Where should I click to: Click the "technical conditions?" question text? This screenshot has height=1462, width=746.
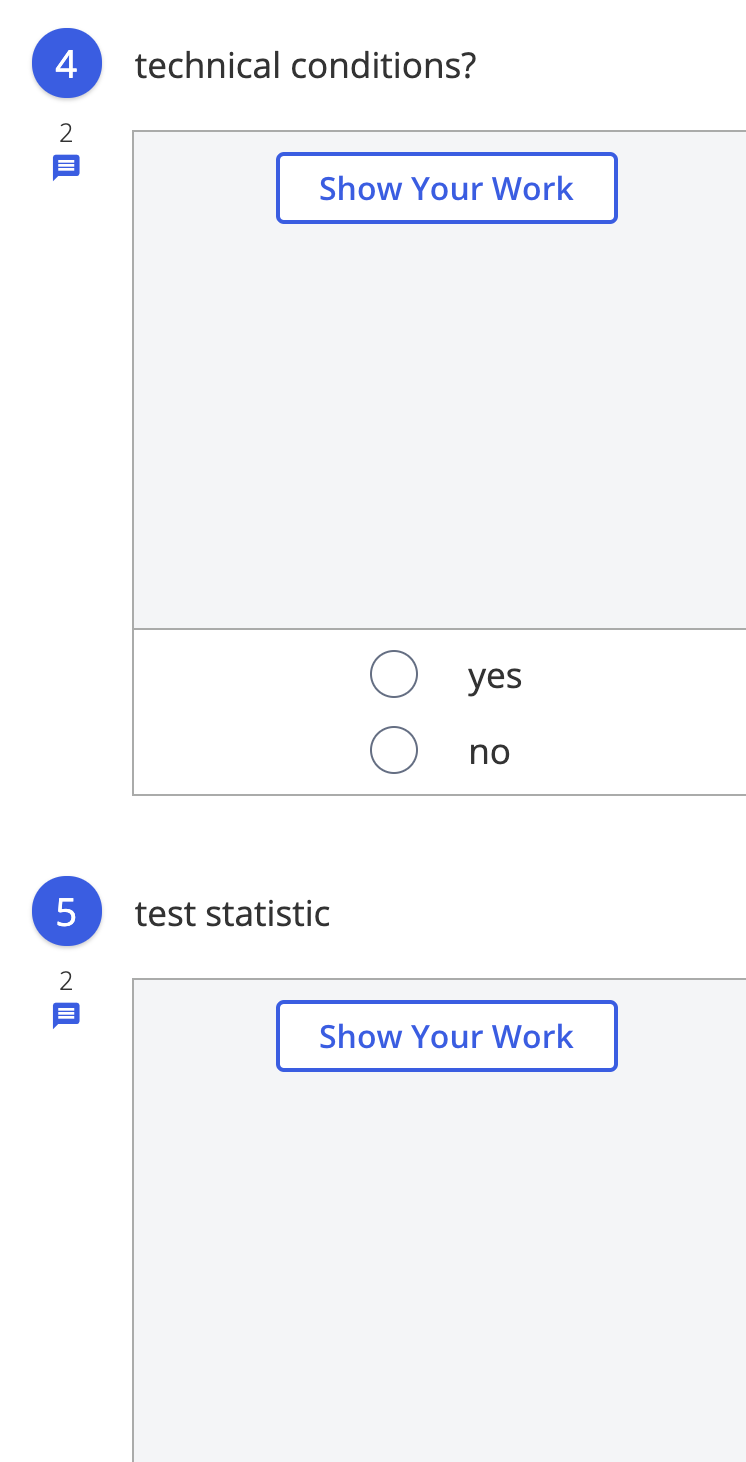tap(307, 65)
